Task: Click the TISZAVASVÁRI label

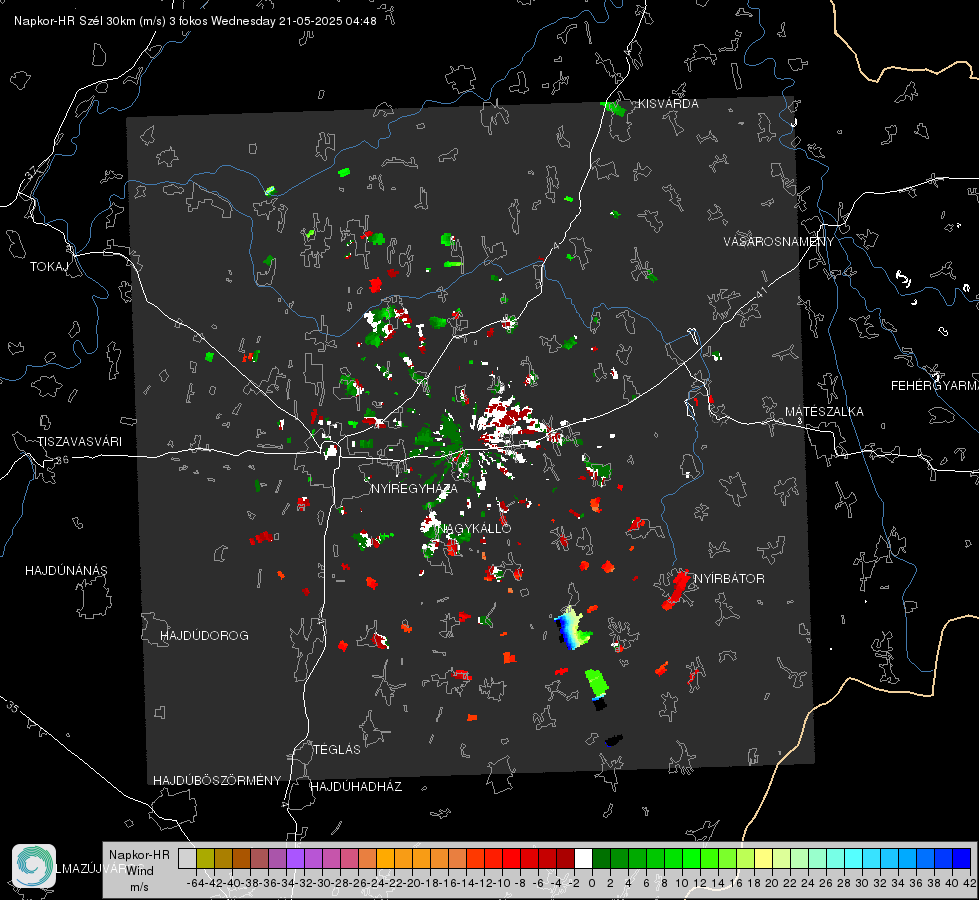Action: [79, 442]
